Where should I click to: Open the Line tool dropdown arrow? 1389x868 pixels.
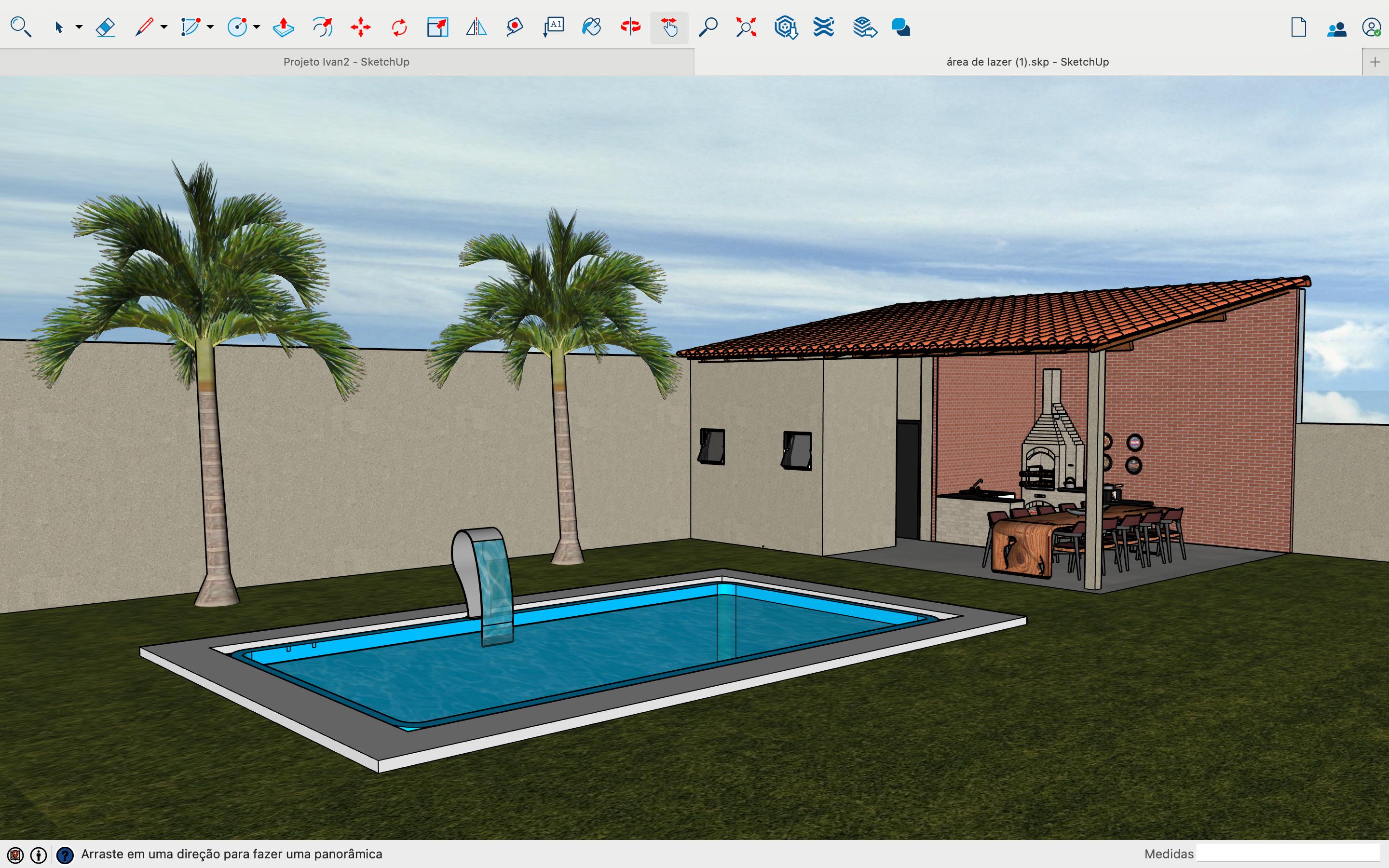pyautogui.click(x=164, y=27)
